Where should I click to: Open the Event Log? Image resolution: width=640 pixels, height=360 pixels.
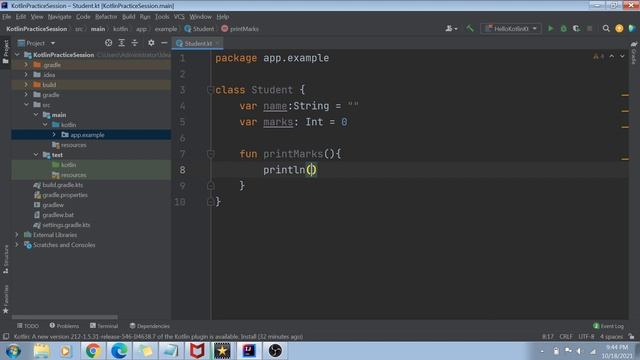pos(609,326)
